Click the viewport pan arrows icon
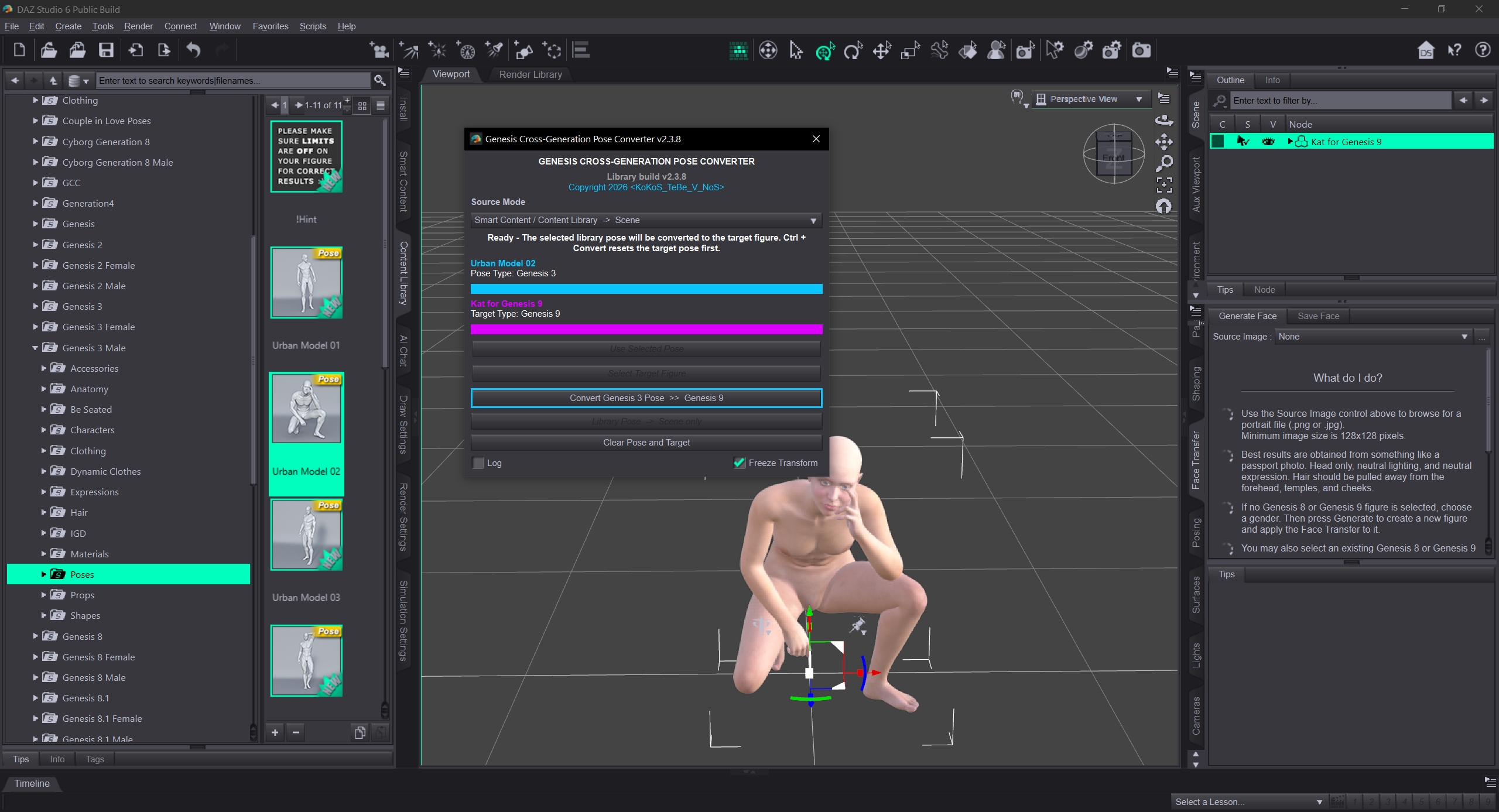 [x=1164, y=142]
